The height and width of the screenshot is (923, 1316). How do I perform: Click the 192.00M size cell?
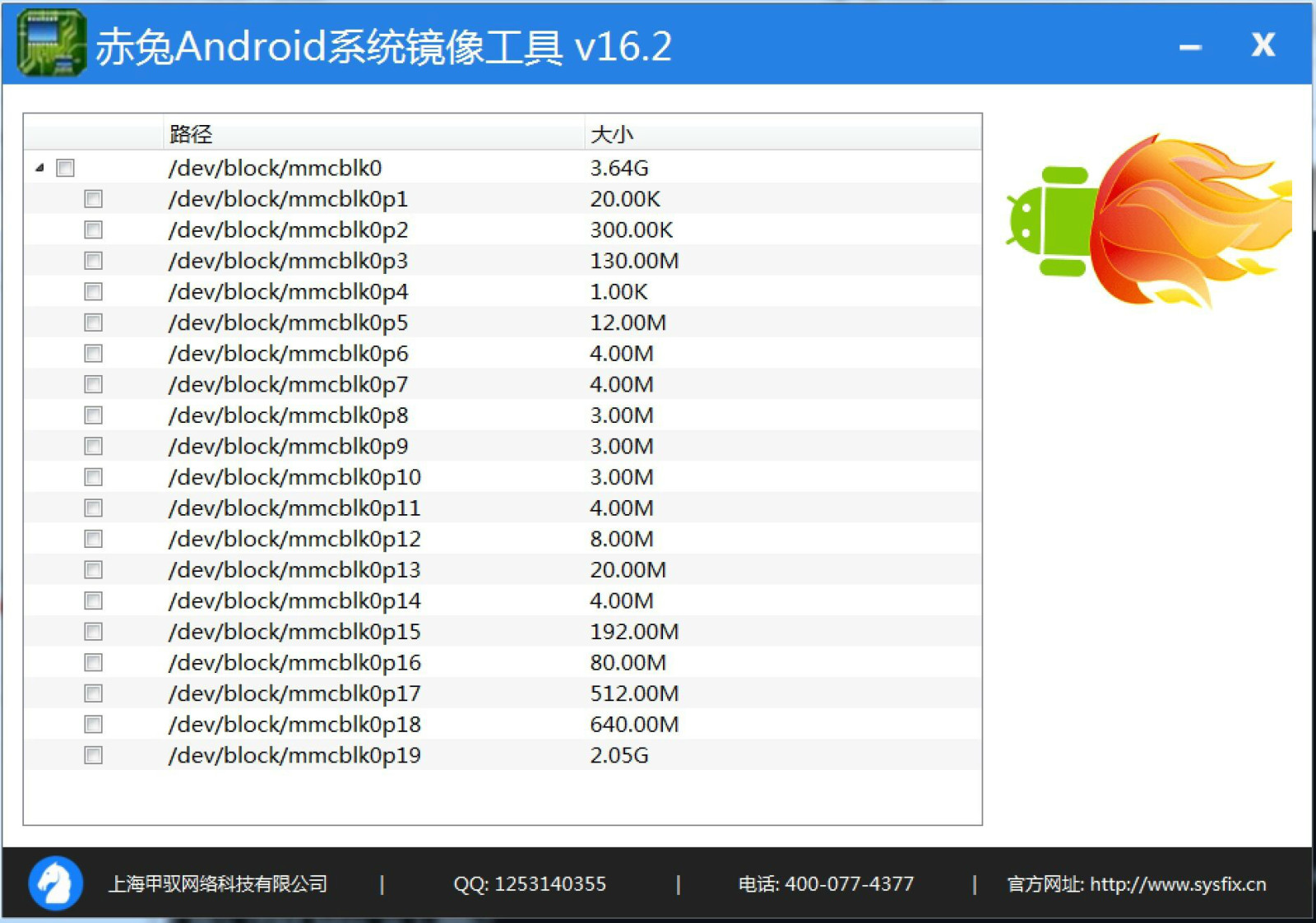(634, 632)
